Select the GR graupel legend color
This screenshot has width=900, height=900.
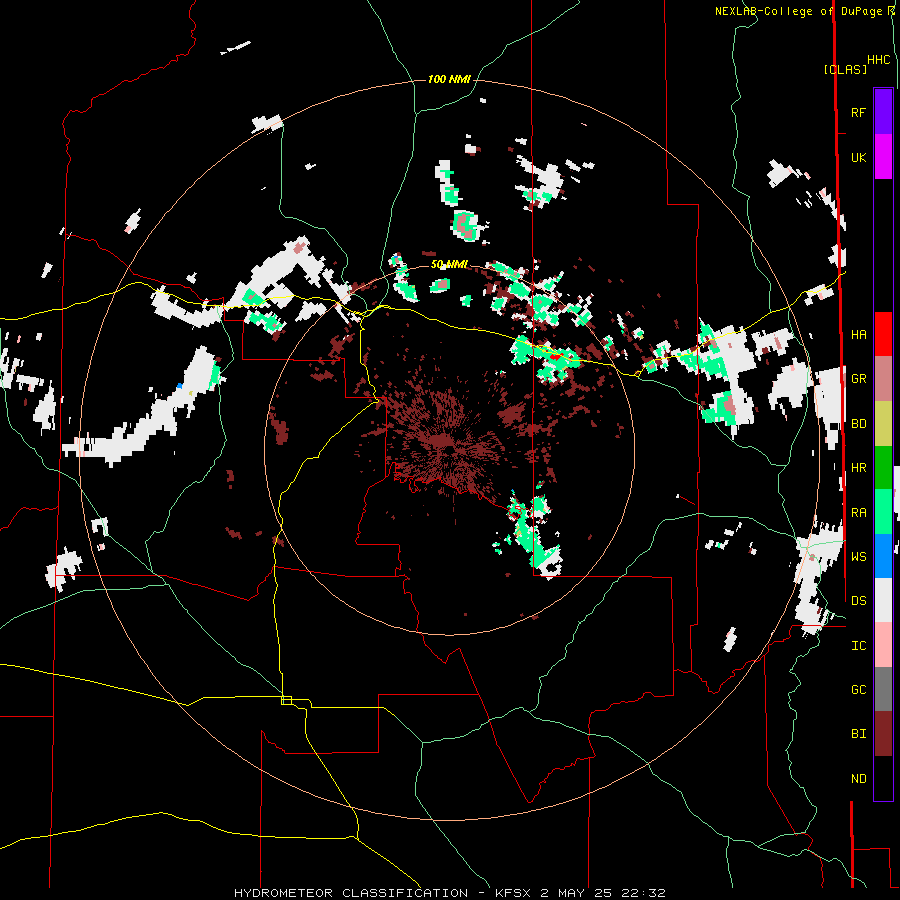[x=883, y=378]
